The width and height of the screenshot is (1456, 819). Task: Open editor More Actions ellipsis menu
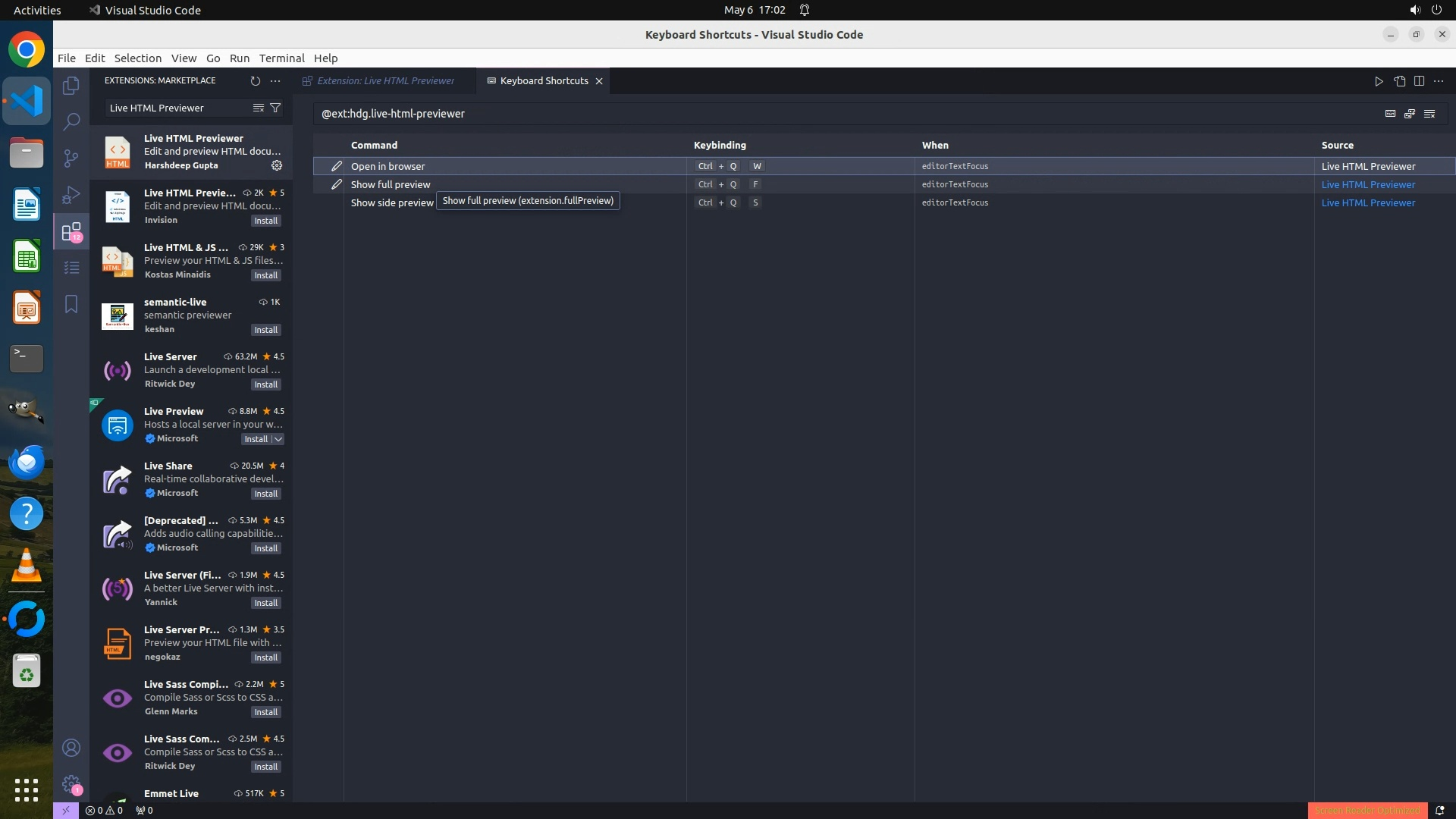[1439, 81]
